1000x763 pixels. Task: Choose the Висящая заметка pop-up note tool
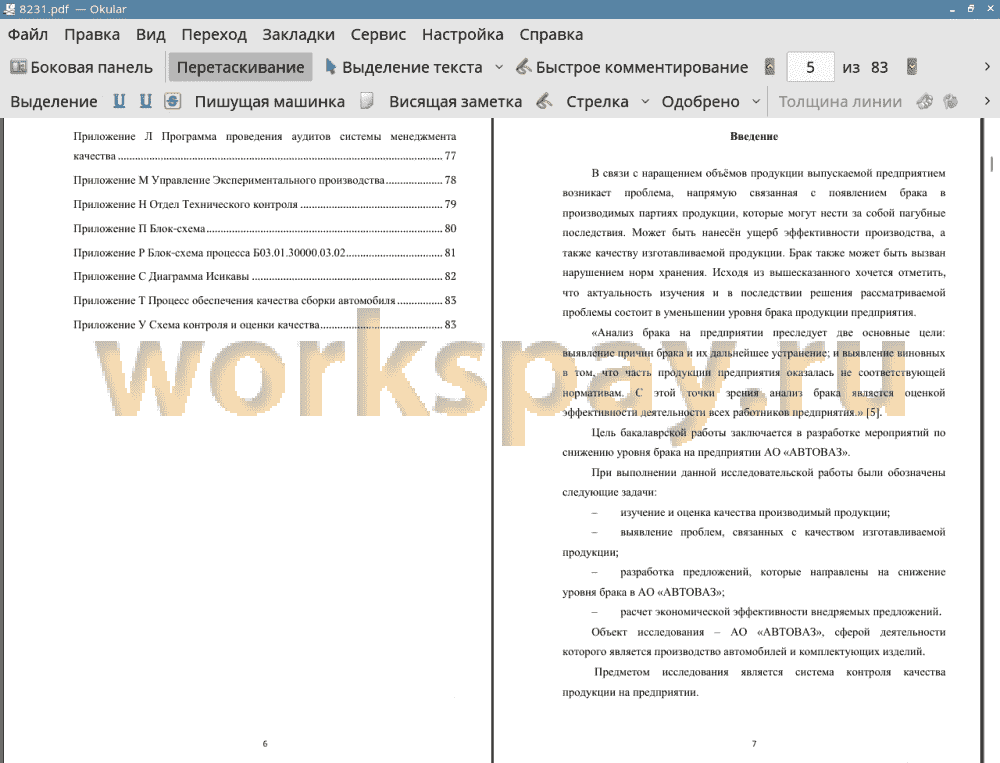455,101
